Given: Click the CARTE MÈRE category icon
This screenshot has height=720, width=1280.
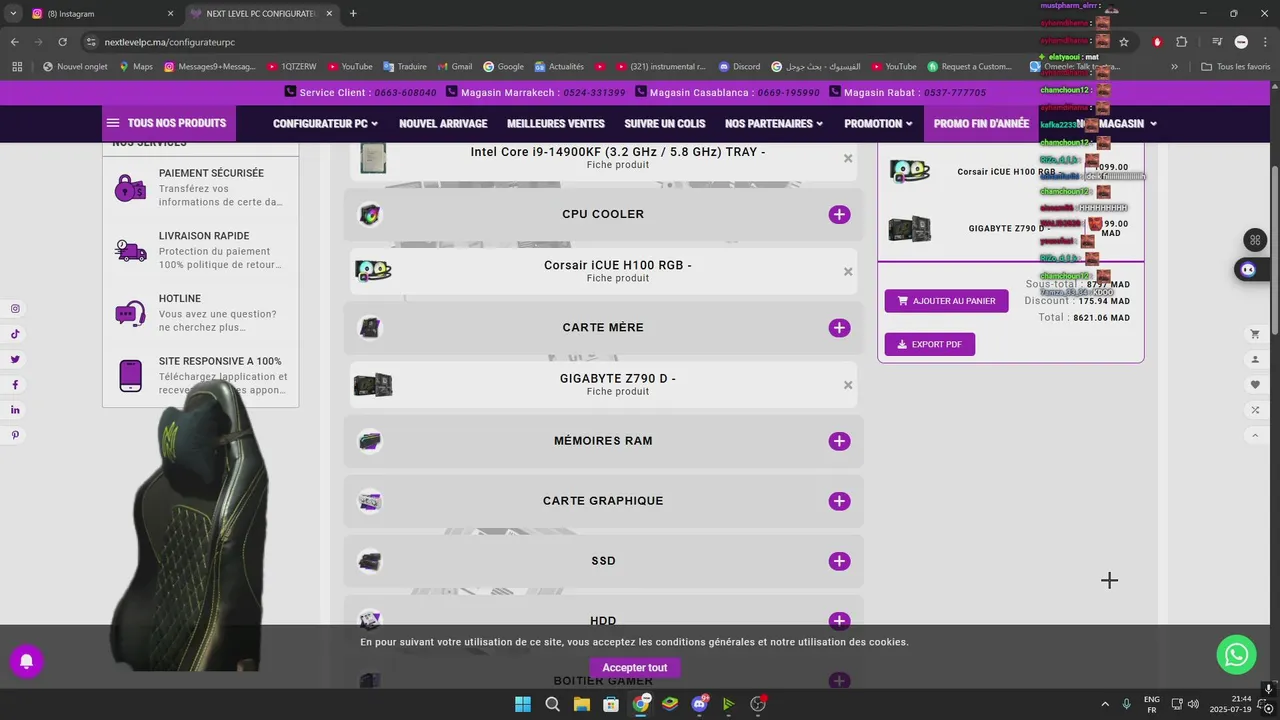Looking at the screenshot, I should (x=370, y=328).
